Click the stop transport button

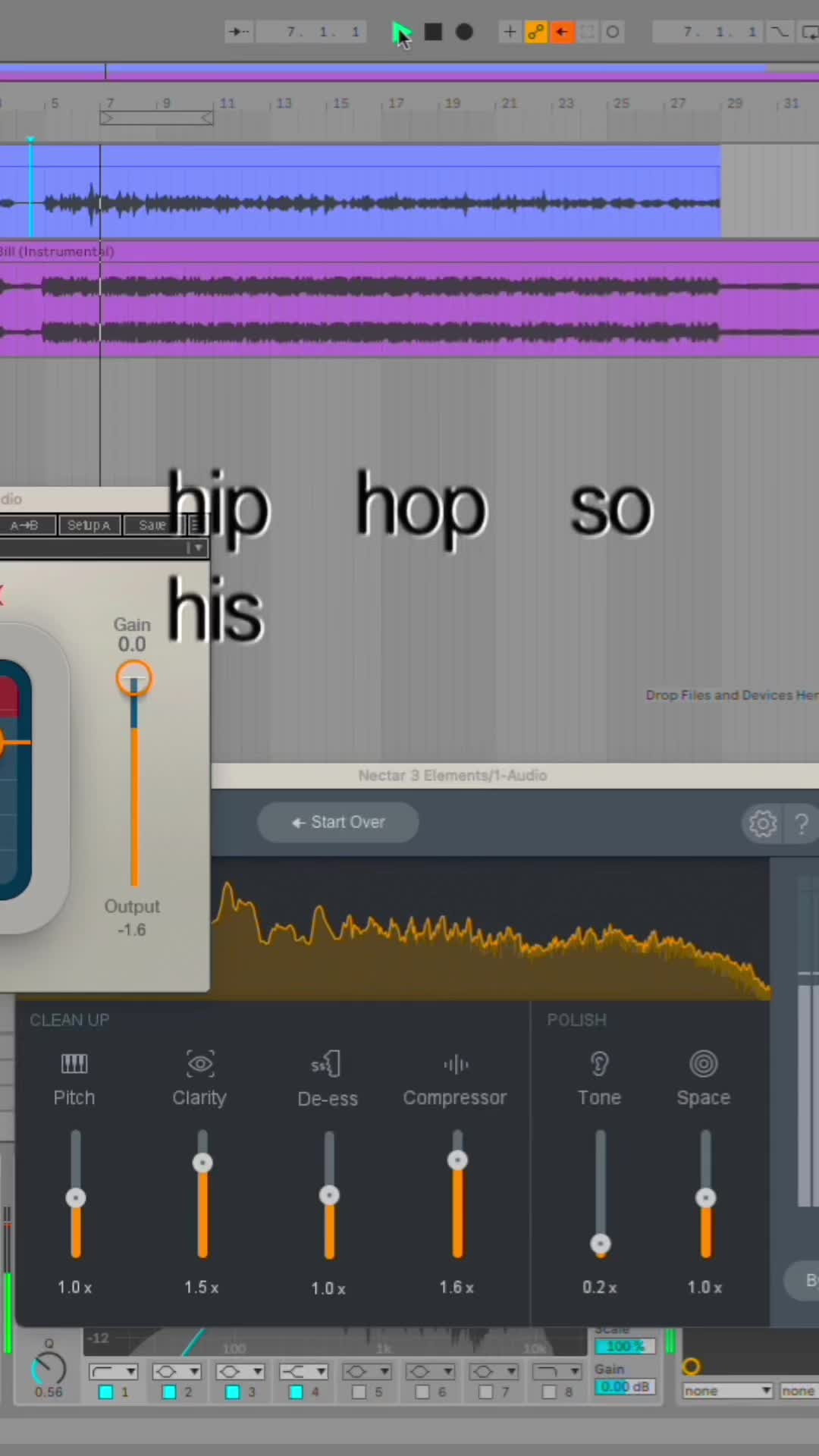point(433,32)
